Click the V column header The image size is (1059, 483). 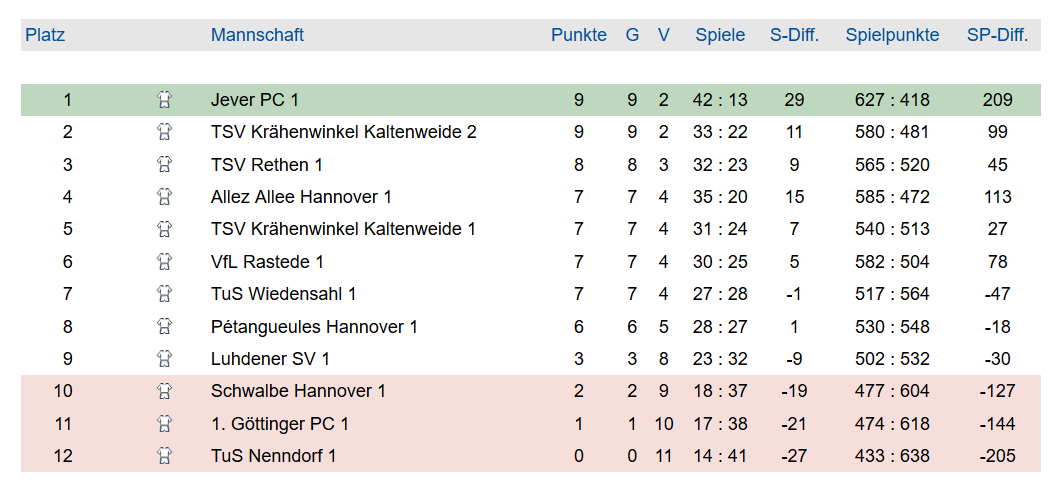(x=664, y=35)
